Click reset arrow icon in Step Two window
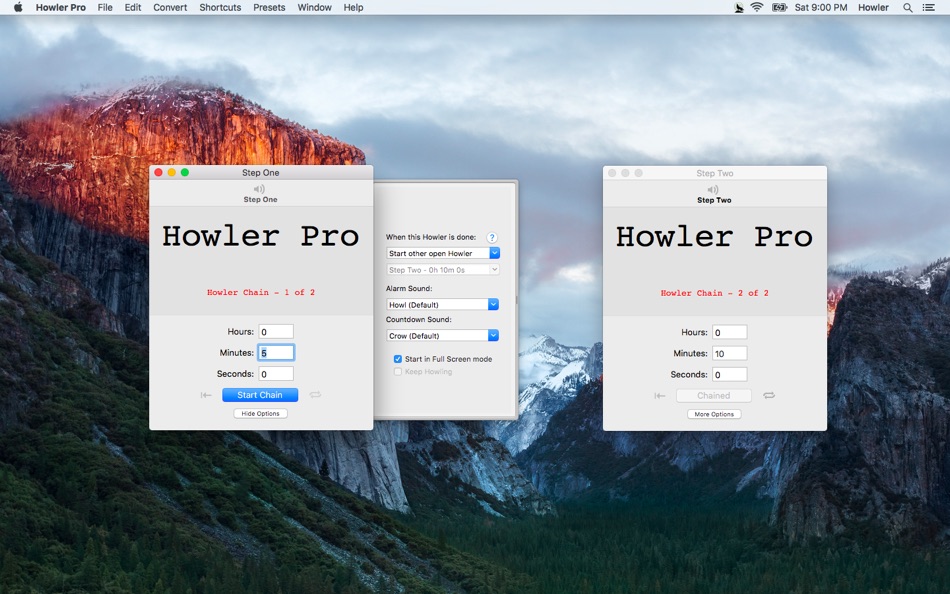The image size is (950, 594). (660, 396)
